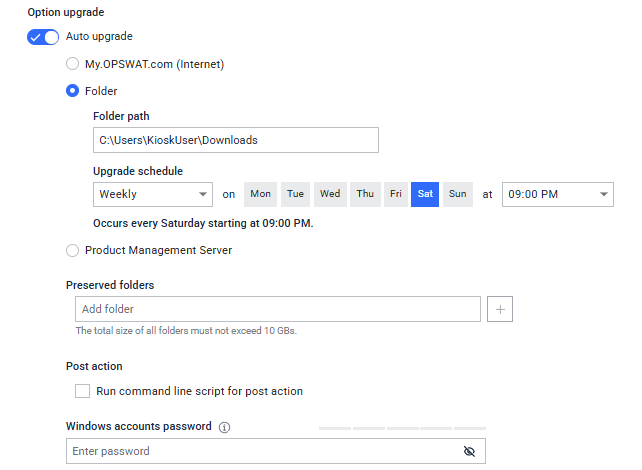Click the Folder path input field
Image resolution: width=642 pixels, height=470 pixels.
coord(236,140)
